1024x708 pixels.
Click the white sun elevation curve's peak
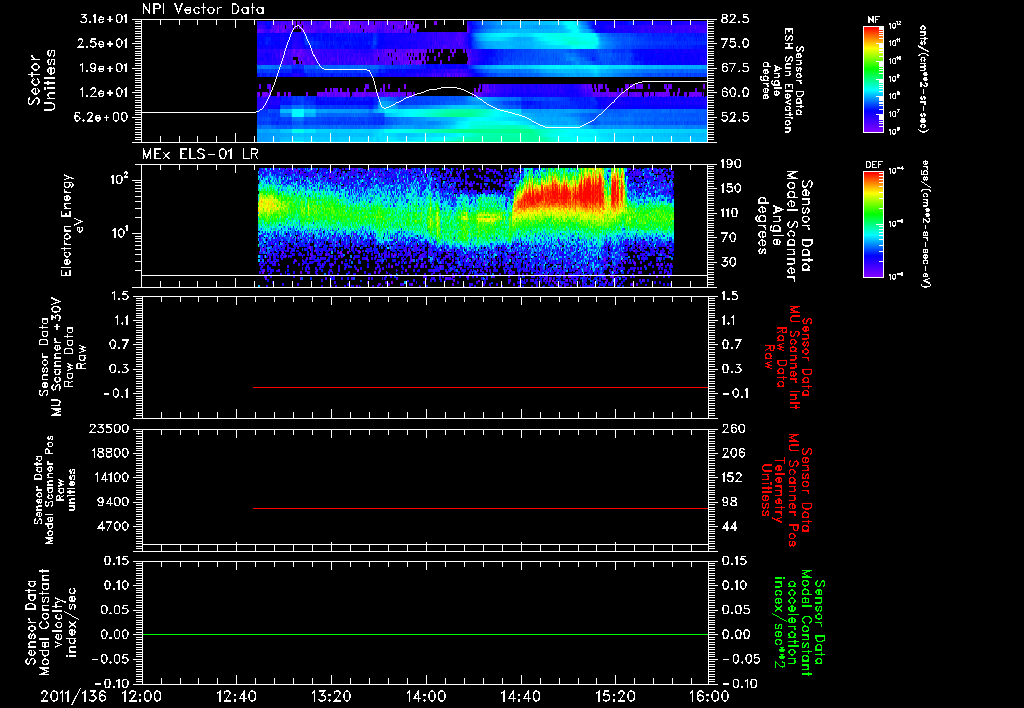click(x=298, y=26)
